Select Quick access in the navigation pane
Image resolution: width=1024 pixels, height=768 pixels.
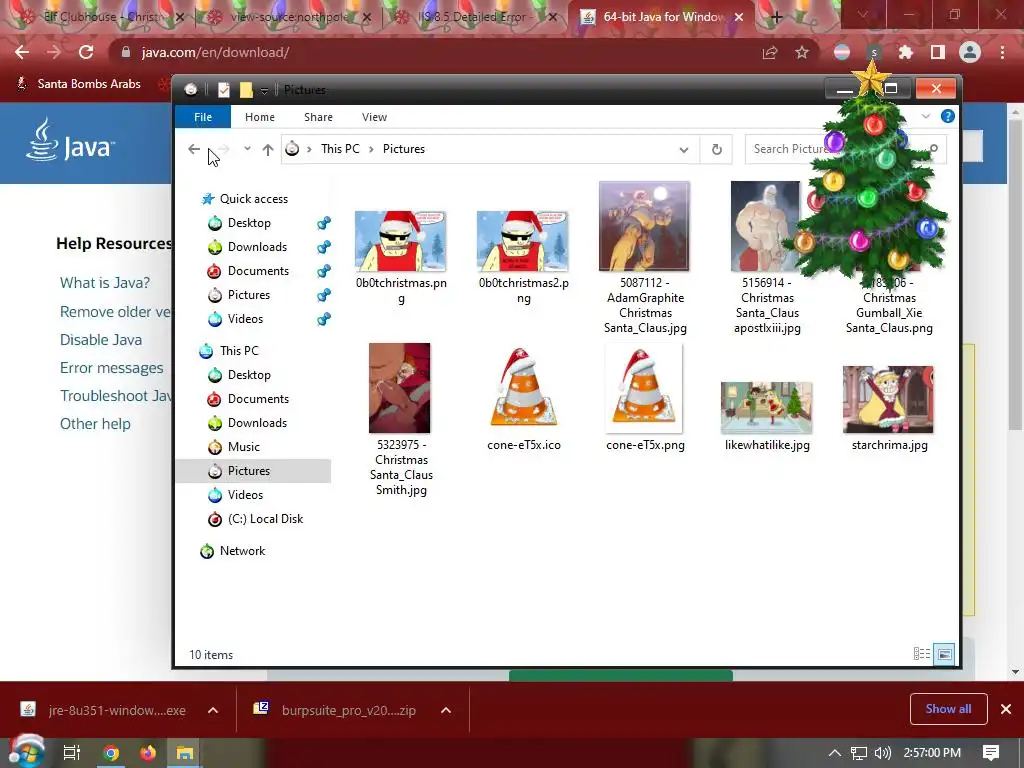pyautogui.click(x=253, y=199)
